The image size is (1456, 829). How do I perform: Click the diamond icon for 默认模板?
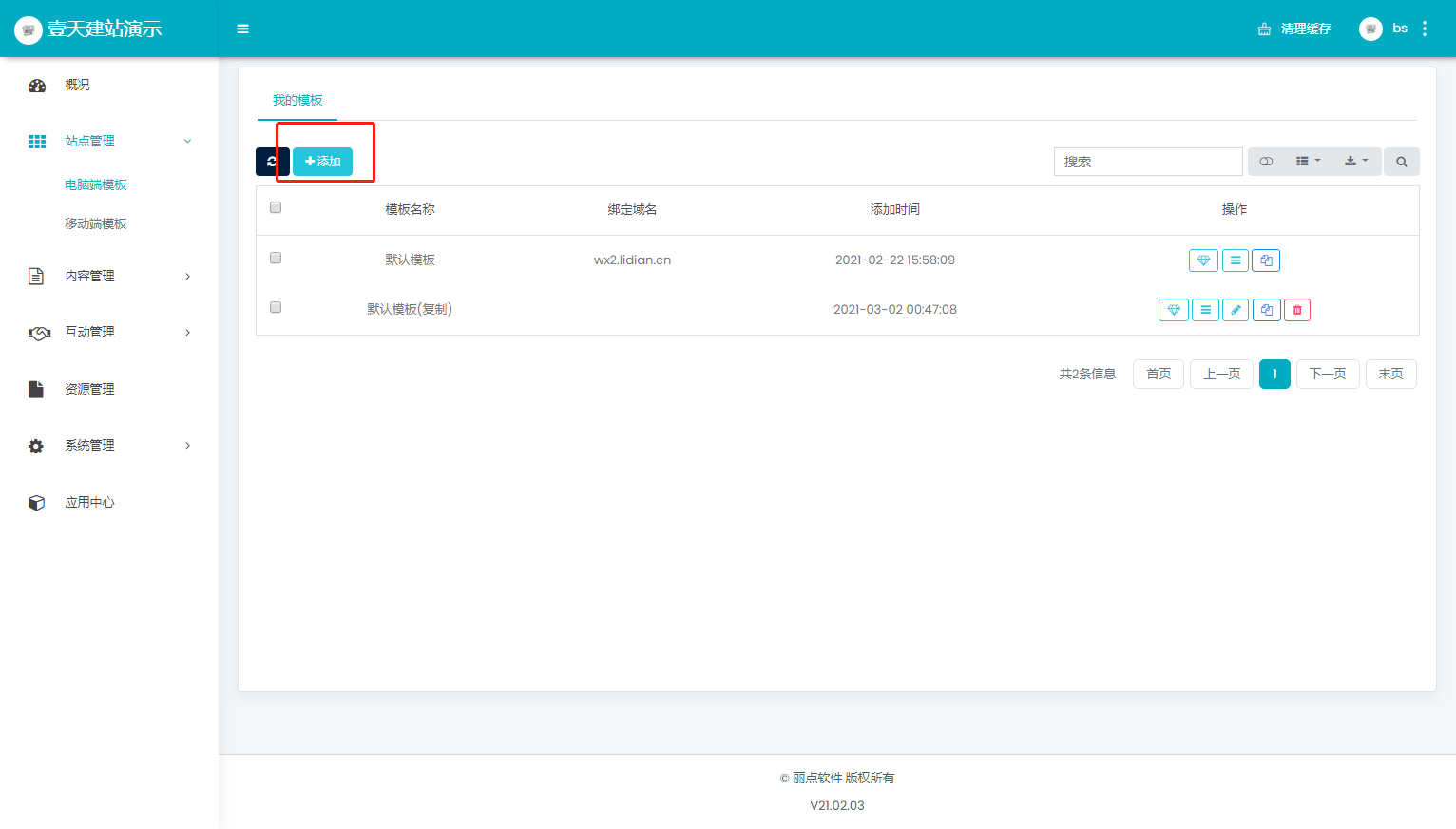tap(1203, 260)
